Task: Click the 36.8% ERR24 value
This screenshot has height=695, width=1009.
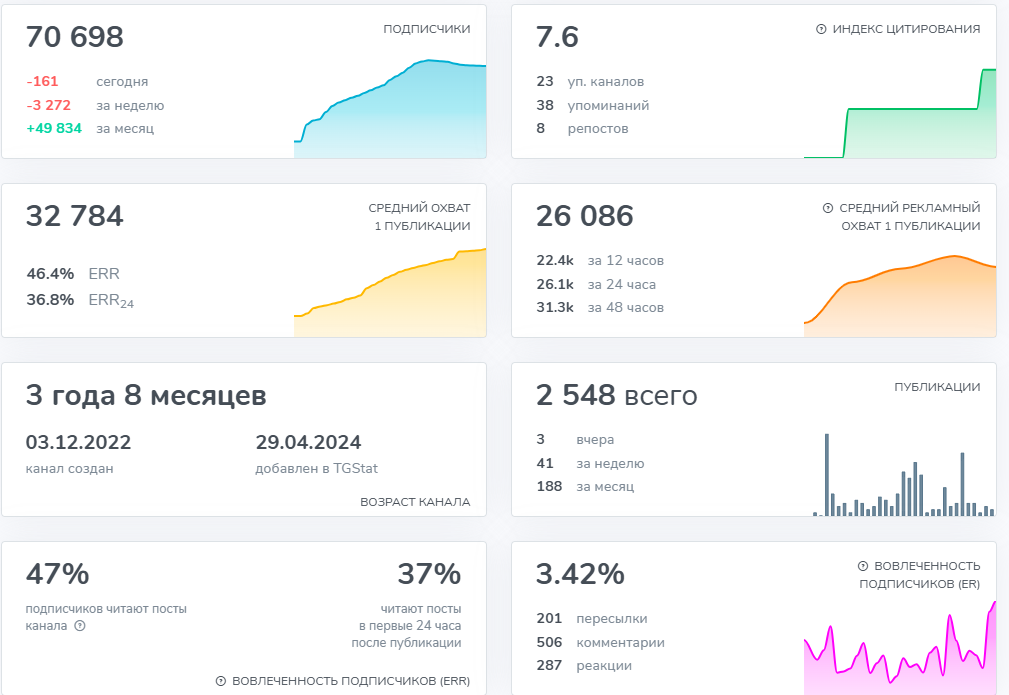Action: coord(50,300)
